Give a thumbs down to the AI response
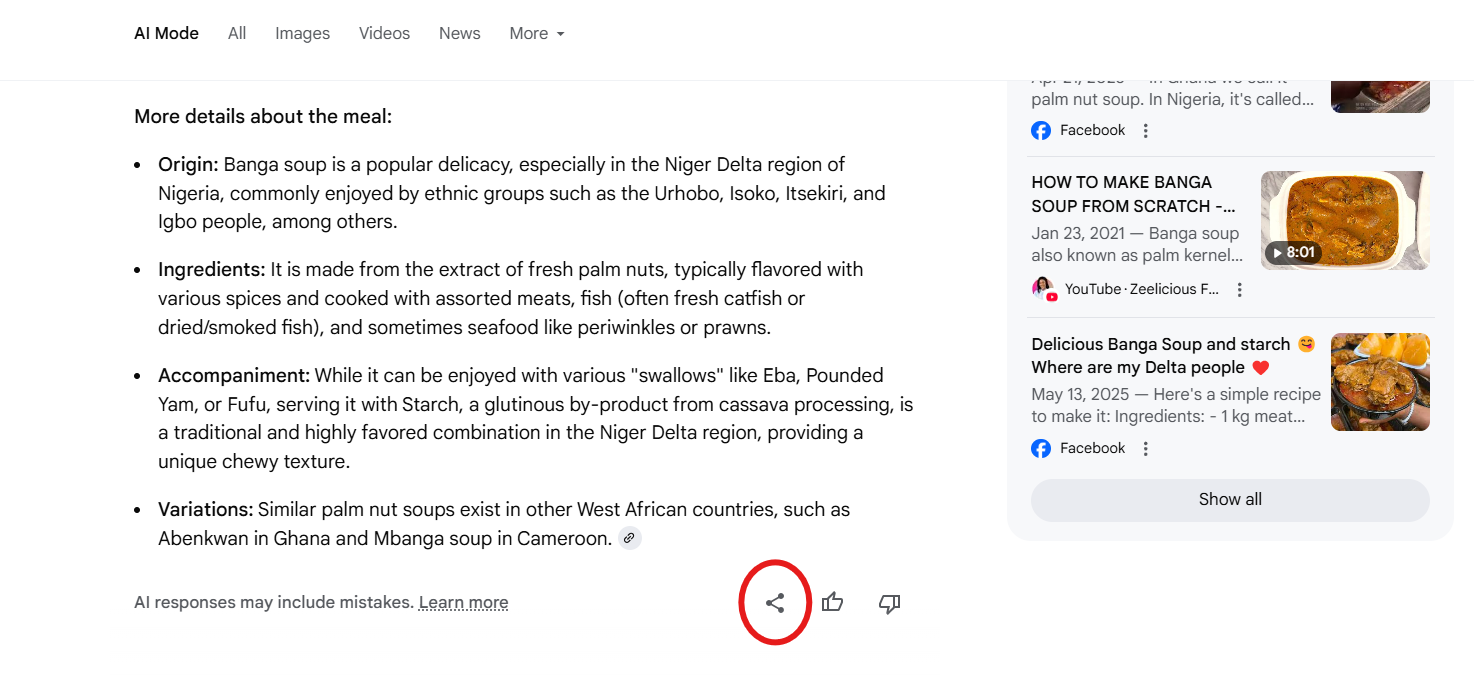The image size is (1474, 676). 889,603
